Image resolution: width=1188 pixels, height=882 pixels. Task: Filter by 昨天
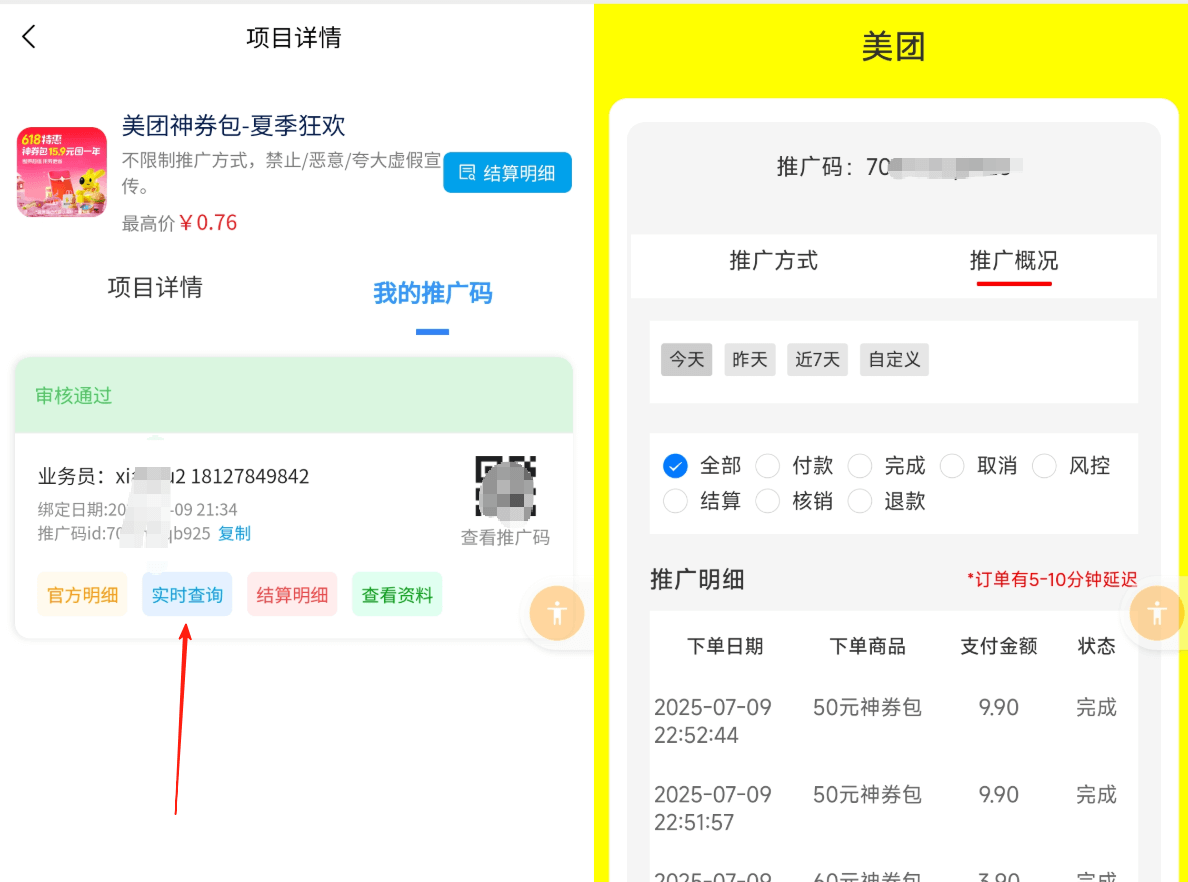coord(749,359)
